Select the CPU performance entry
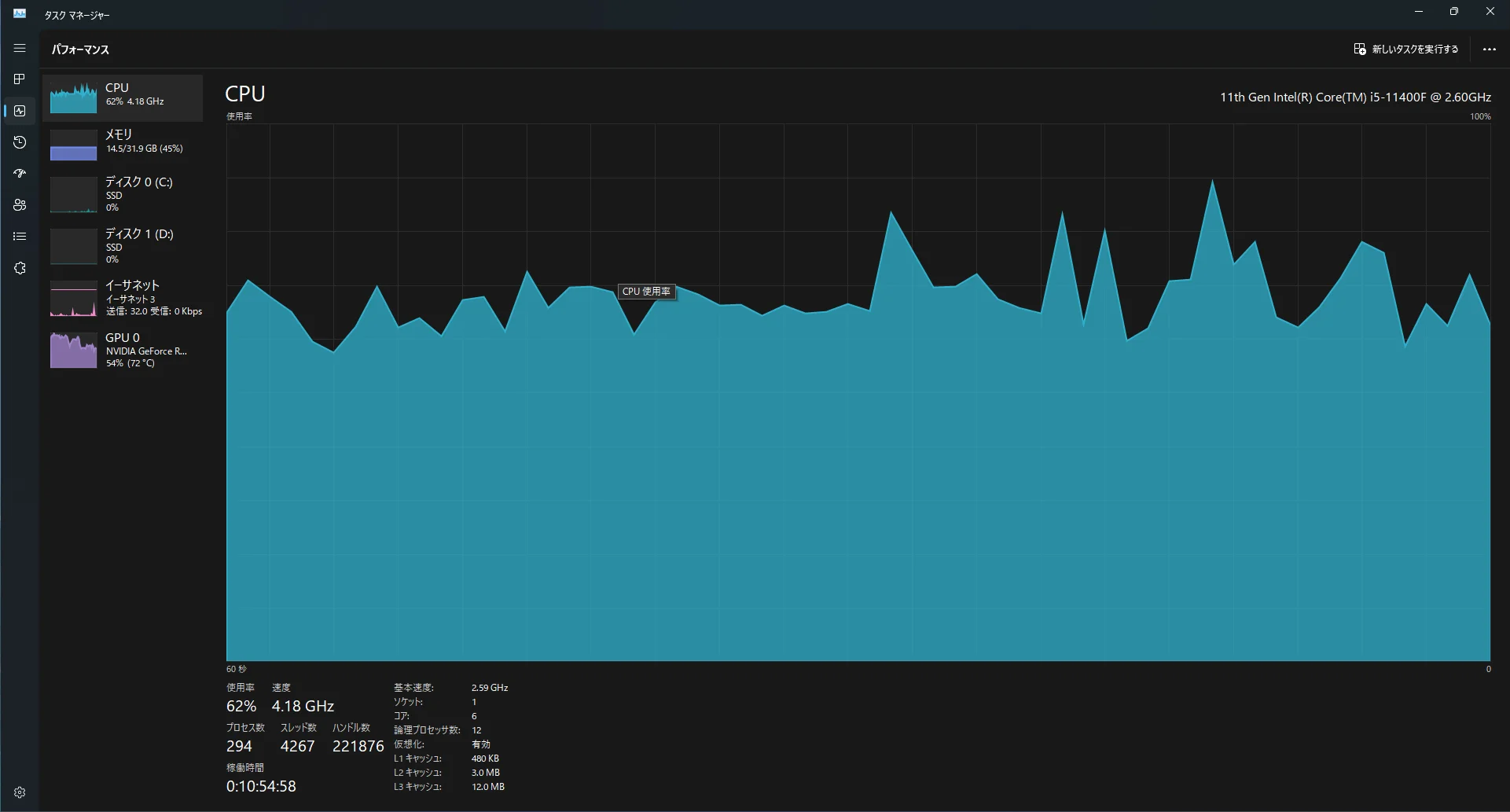 123,97
